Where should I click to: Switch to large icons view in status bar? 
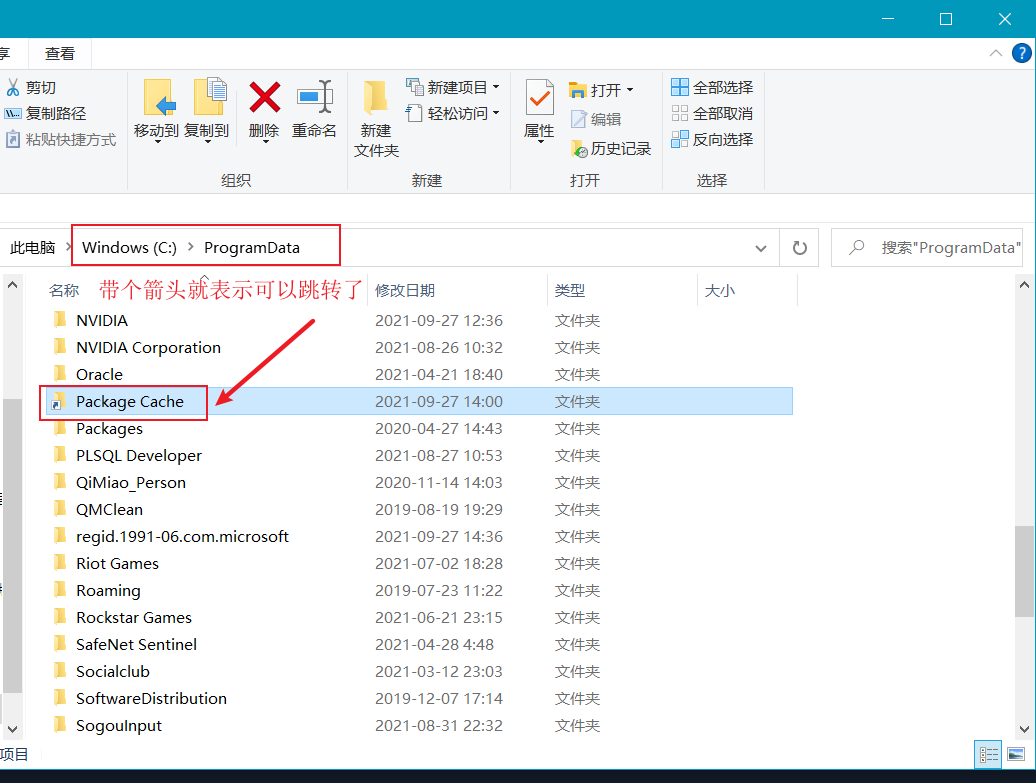coord(1016,755)
